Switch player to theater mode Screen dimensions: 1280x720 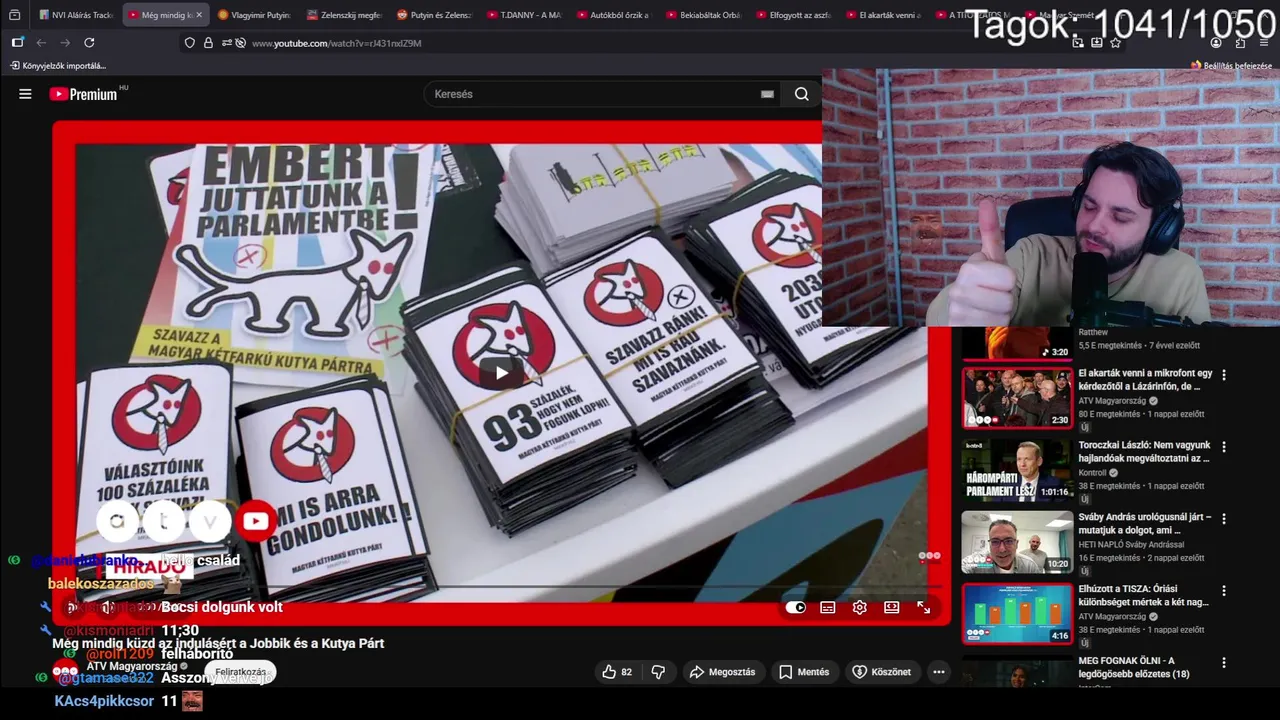891,607
